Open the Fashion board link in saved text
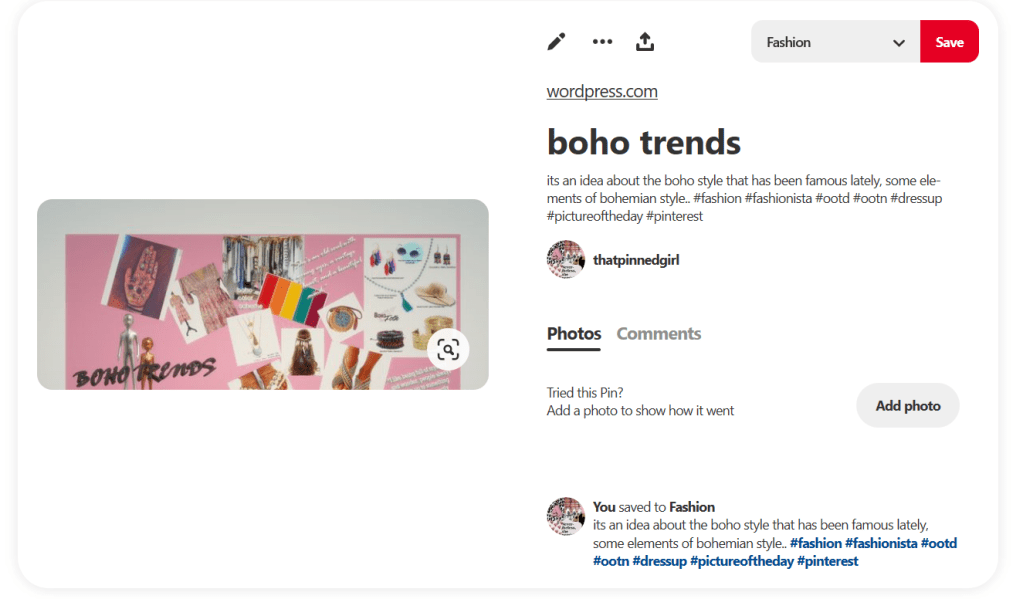Viewport: 1023px width, 599px height. [692, 507]
